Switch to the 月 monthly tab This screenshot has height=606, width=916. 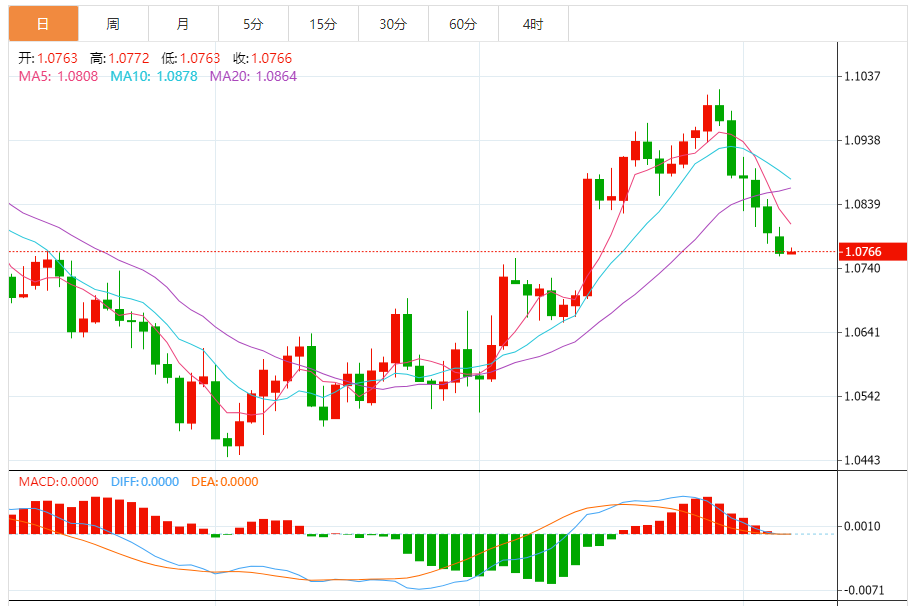pyautogui.click(x=183, y=24)
